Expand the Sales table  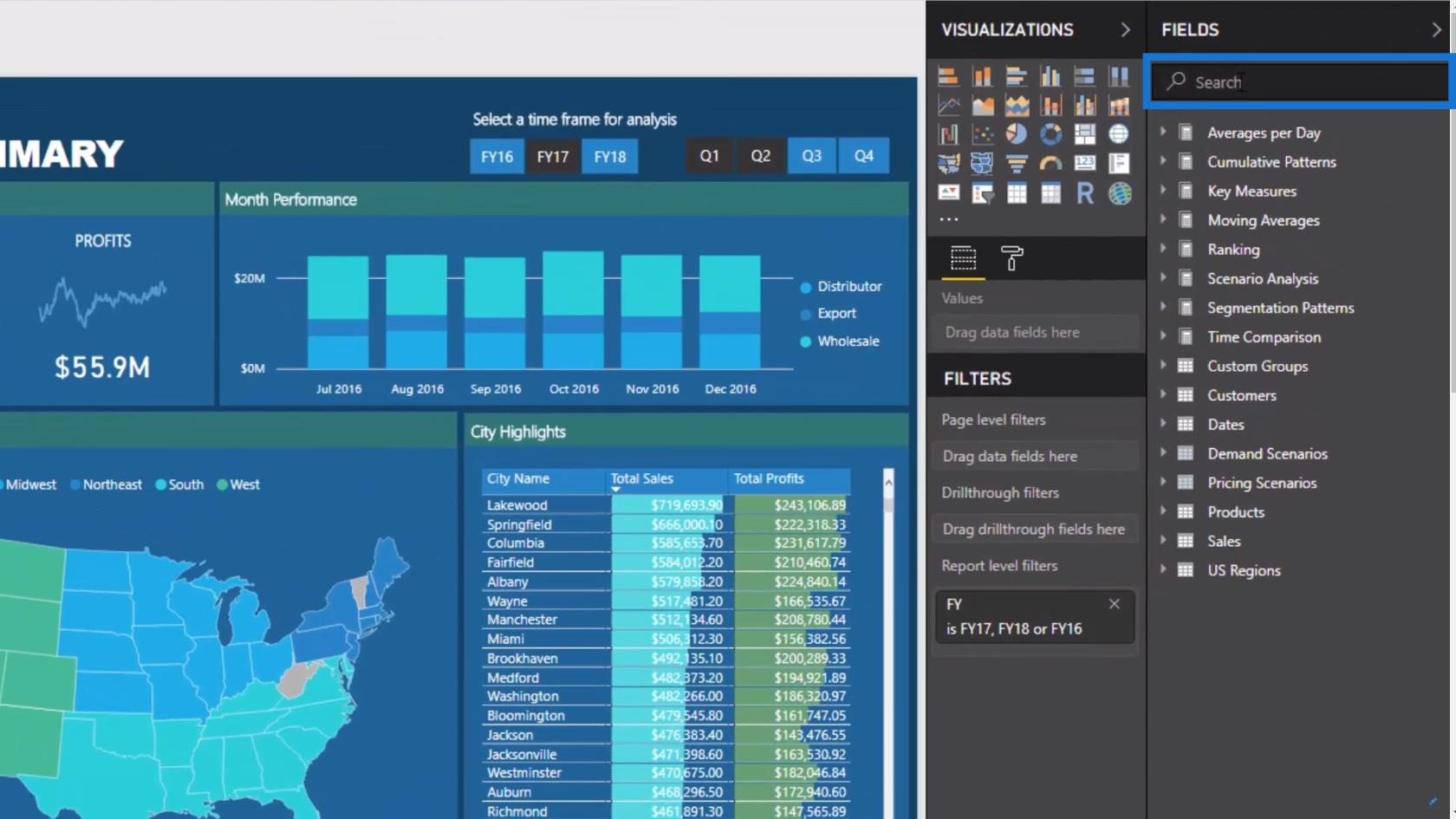1164,541
